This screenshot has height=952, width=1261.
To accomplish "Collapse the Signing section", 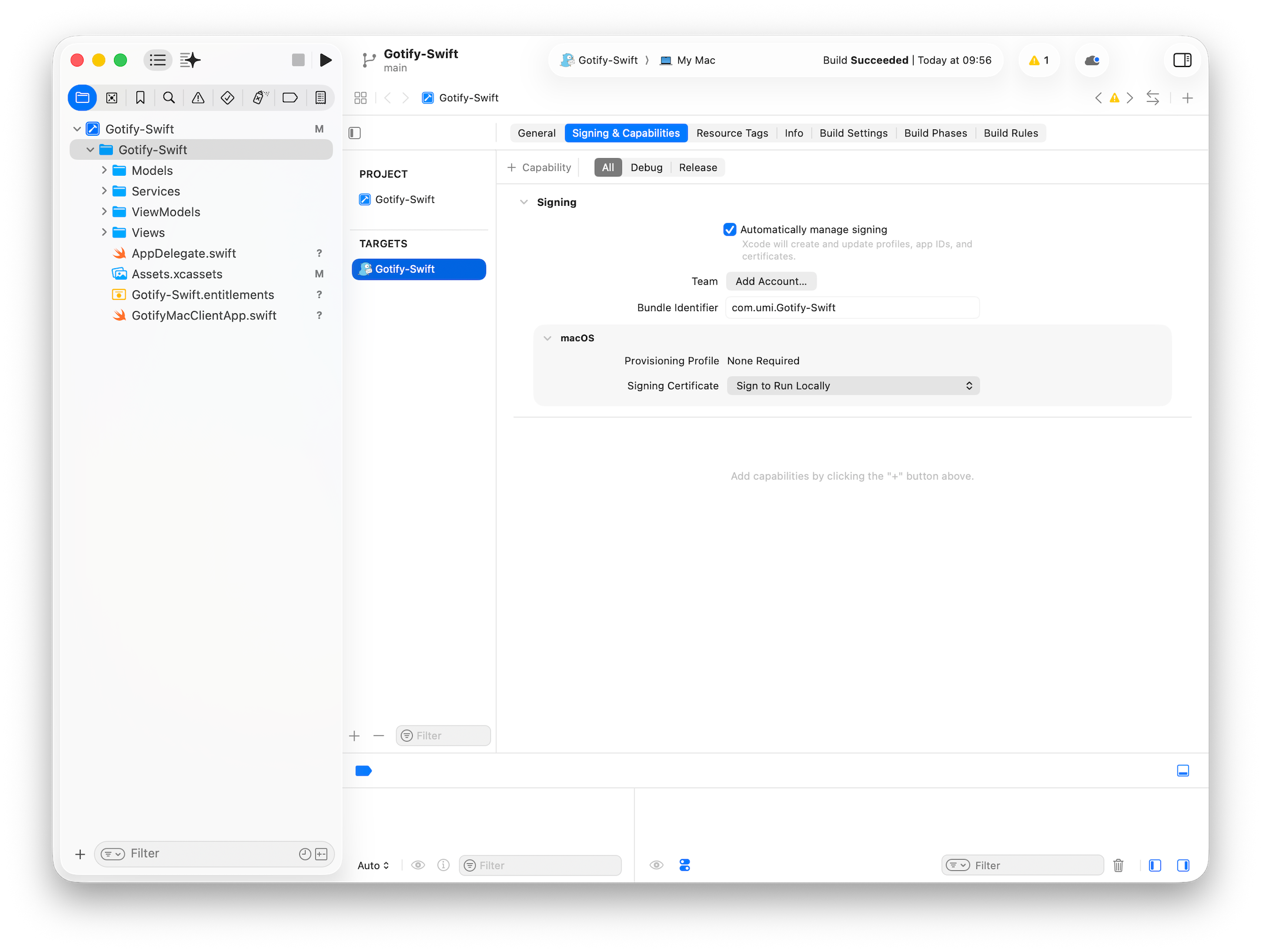I will [x=524, y=202].
